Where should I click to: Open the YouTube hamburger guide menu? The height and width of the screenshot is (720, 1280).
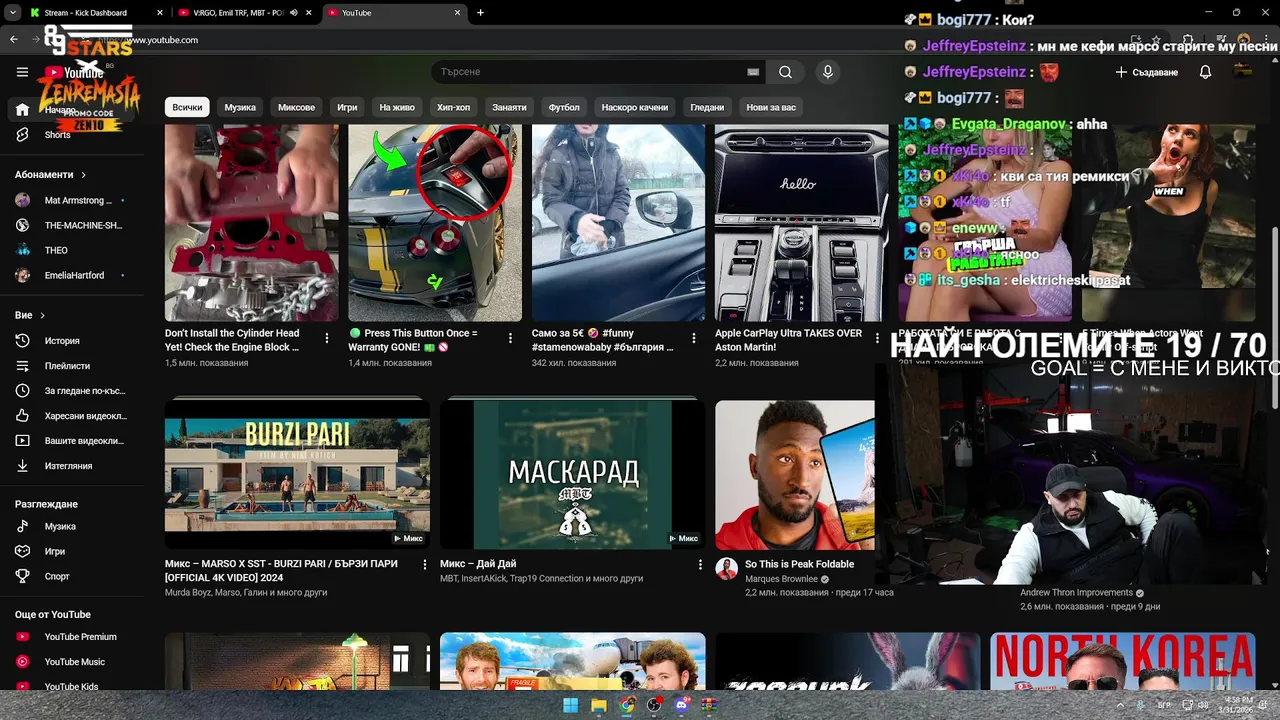click(22, 72)
